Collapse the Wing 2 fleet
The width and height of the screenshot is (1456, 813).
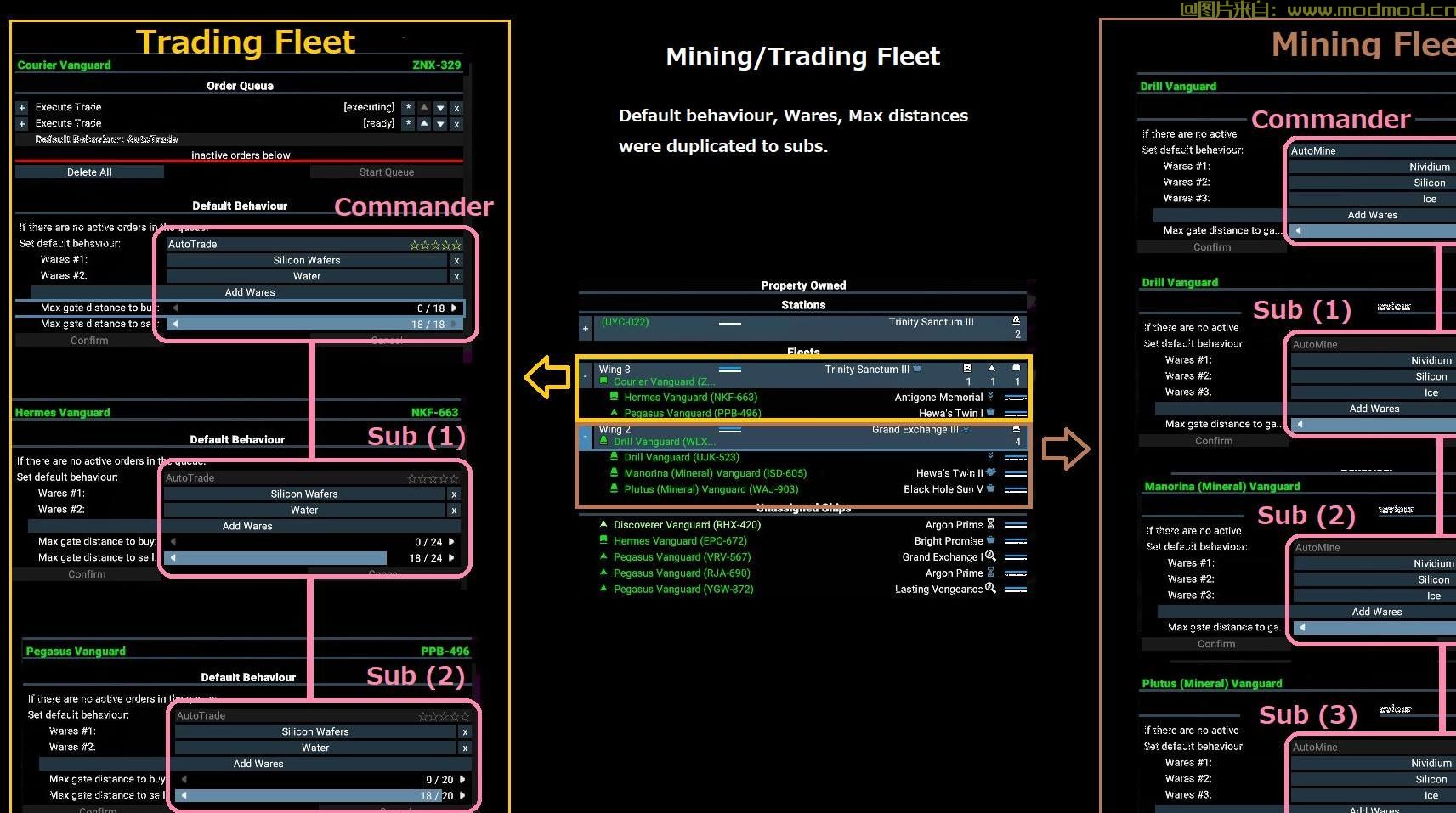coord(585,436)
